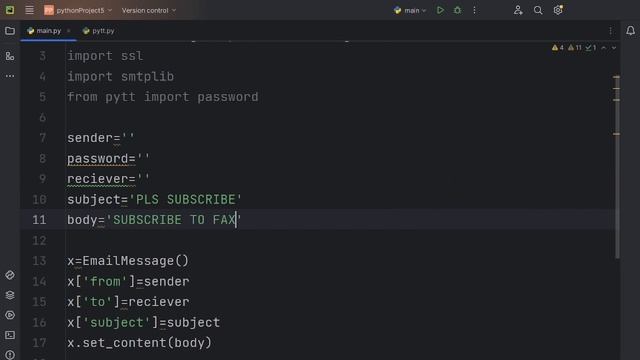Image resolution: width=640 pixels, height=360 pixels.
Task: Click the PyCharm logo icon
Action: pos(10,10)
